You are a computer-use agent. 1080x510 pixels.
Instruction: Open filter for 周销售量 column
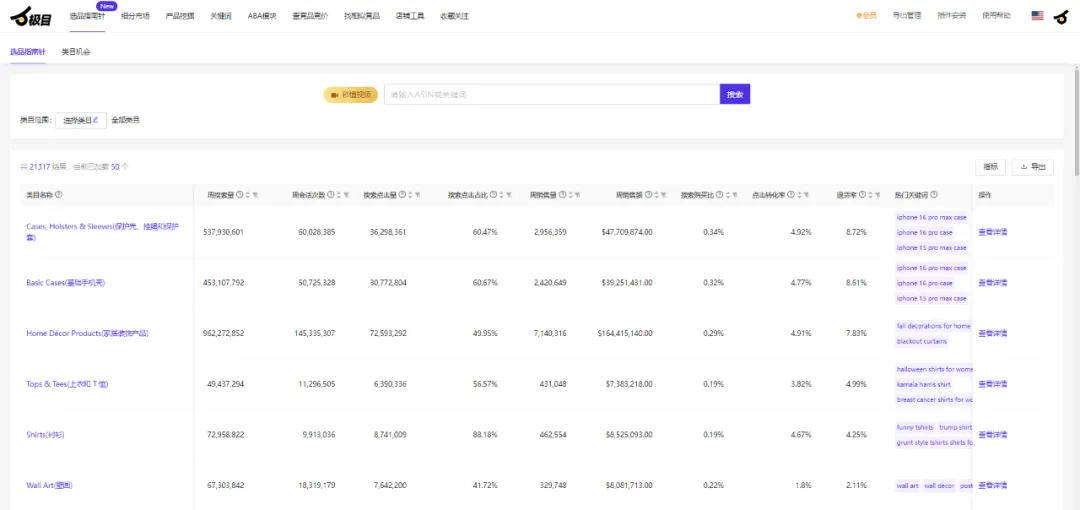(x=578, y=195)
